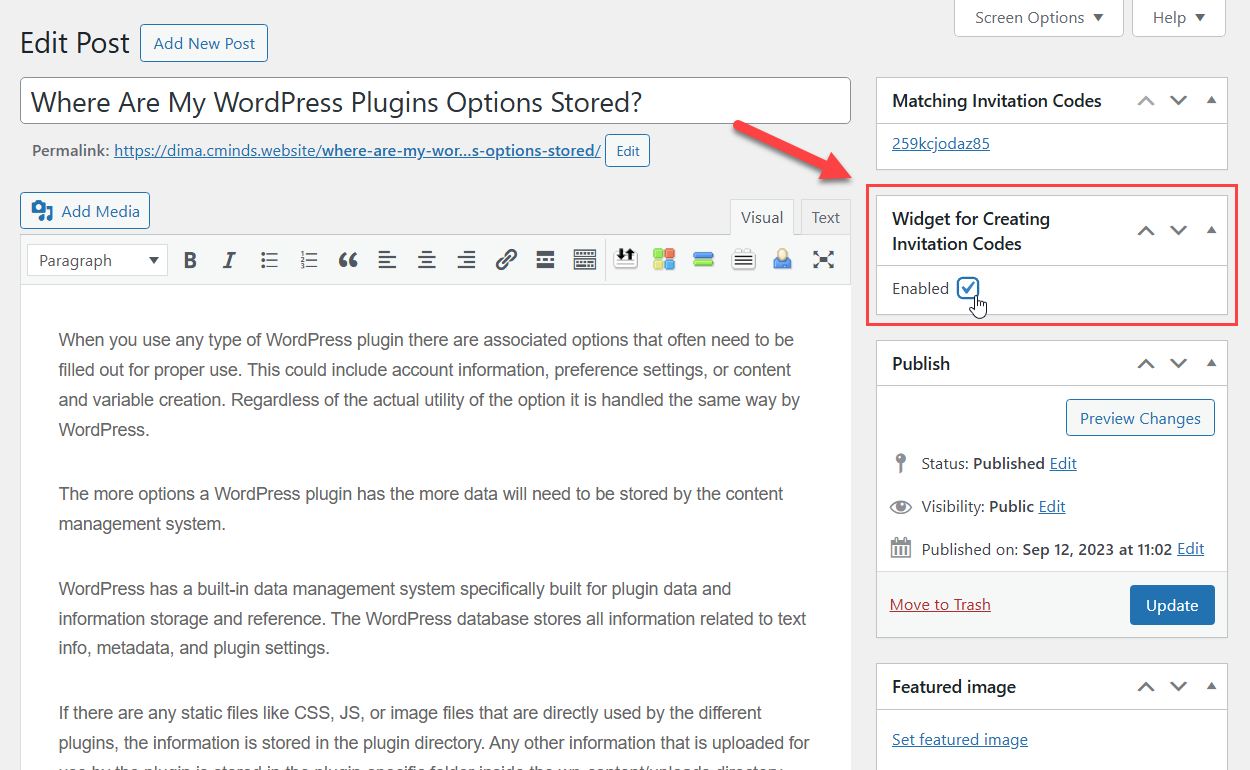The height and width of the screenshot is (770, 1250).
Task: Click the blue user silhouette icon
Action: click(x=782, y=260)
